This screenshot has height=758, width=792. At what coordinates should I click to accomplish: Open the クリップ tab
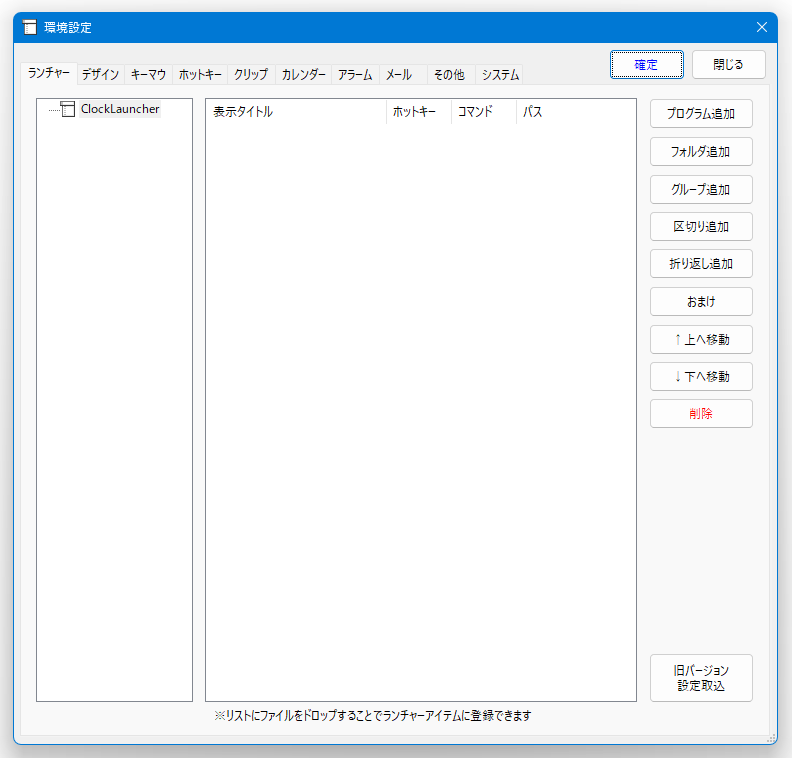(251, 75)
